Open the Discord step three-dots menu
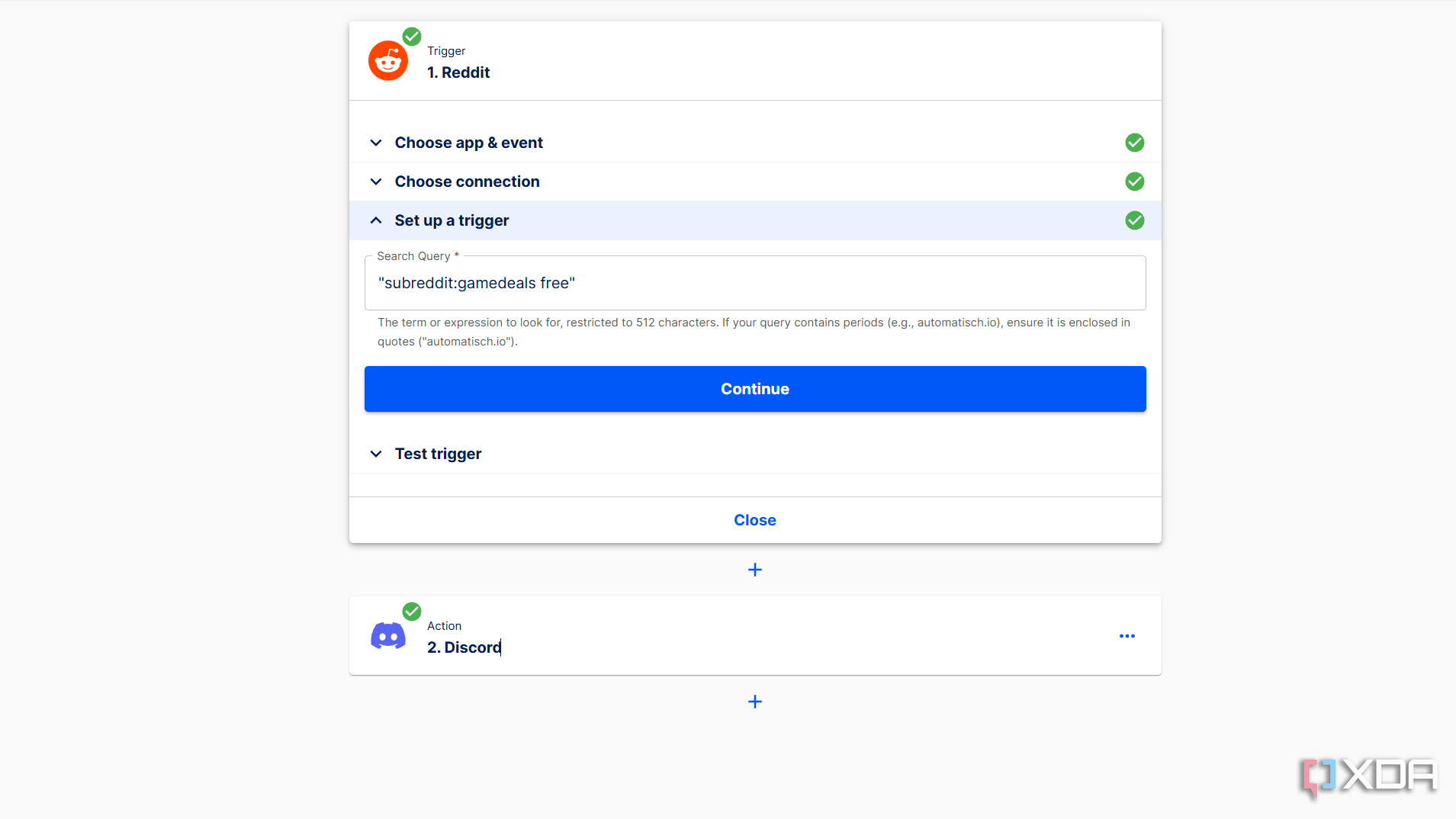Screen dimensions: 1456x819 1127,636
